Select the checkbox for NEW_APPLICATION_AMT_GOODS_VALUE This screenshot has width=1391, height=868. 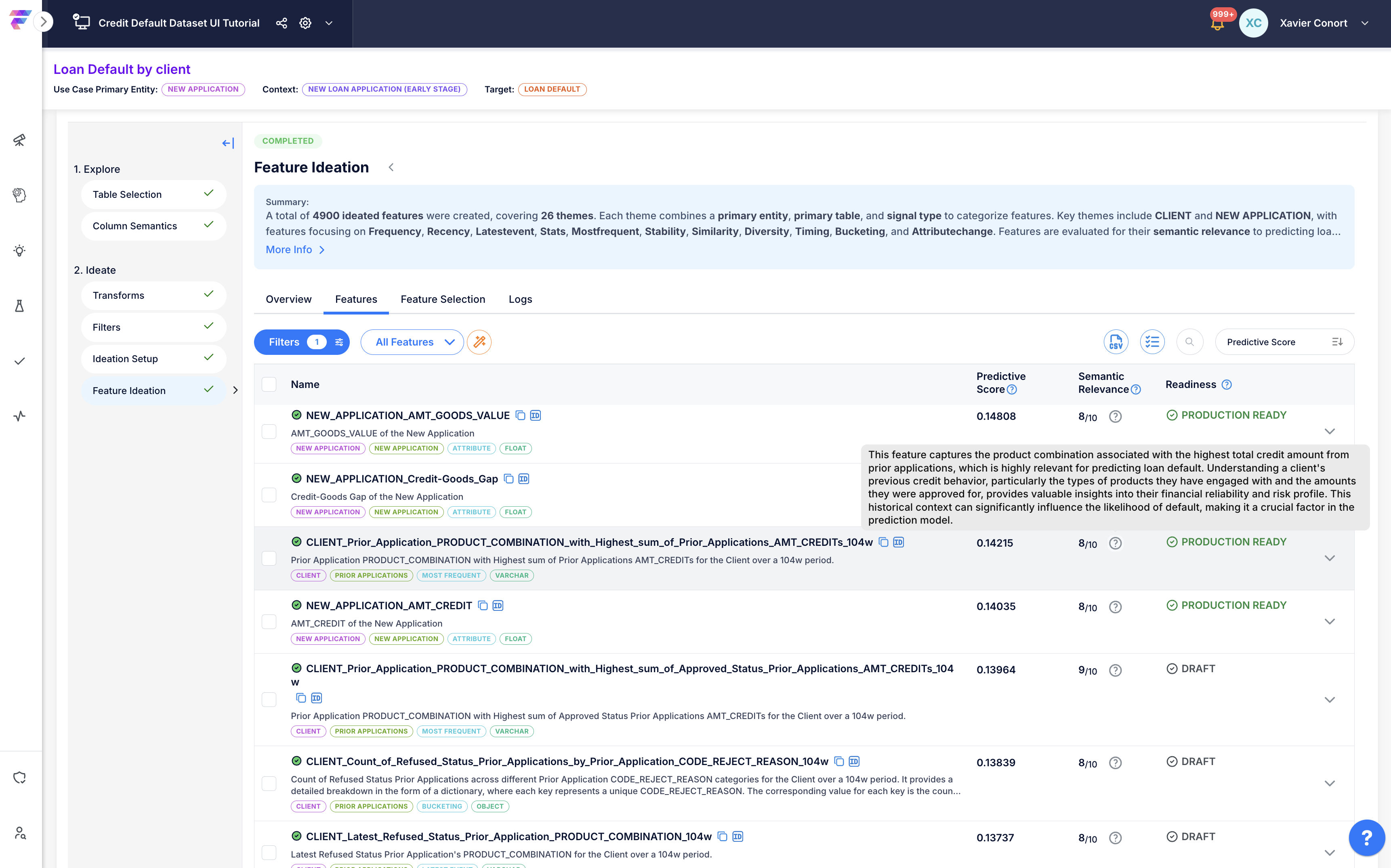(x=269, y=432)
